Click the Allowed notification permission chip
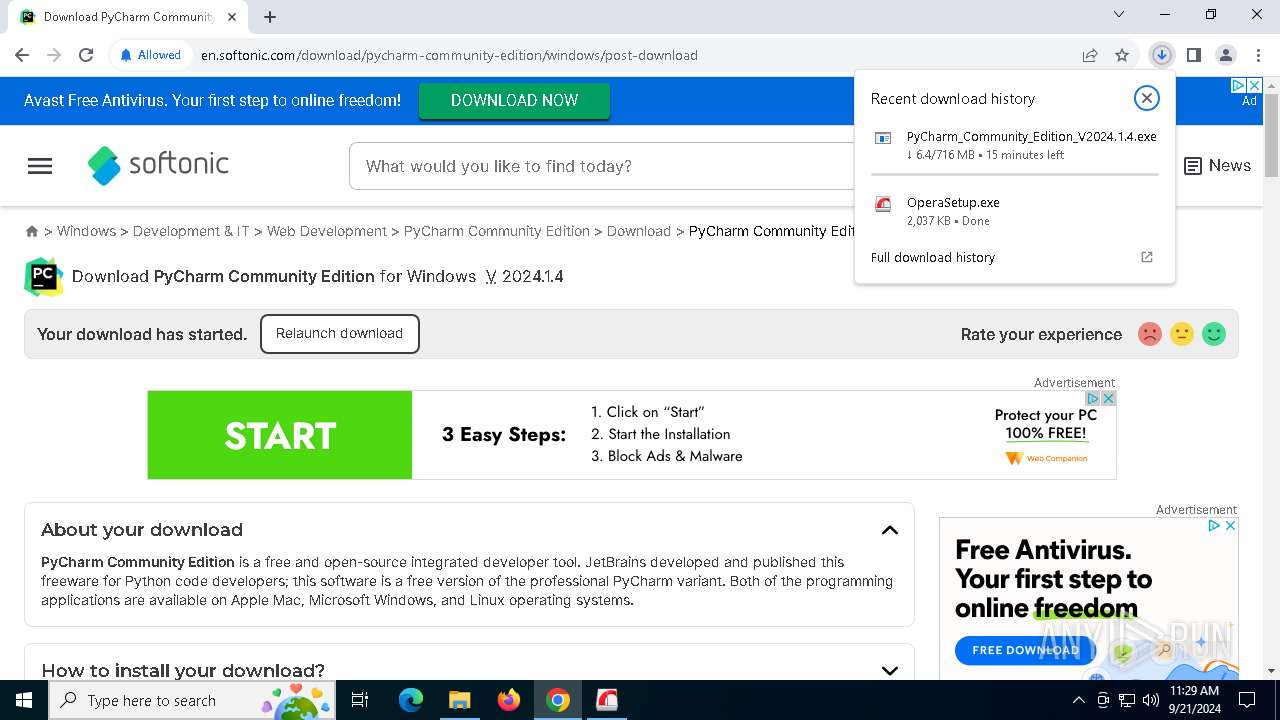 point(150,55)
